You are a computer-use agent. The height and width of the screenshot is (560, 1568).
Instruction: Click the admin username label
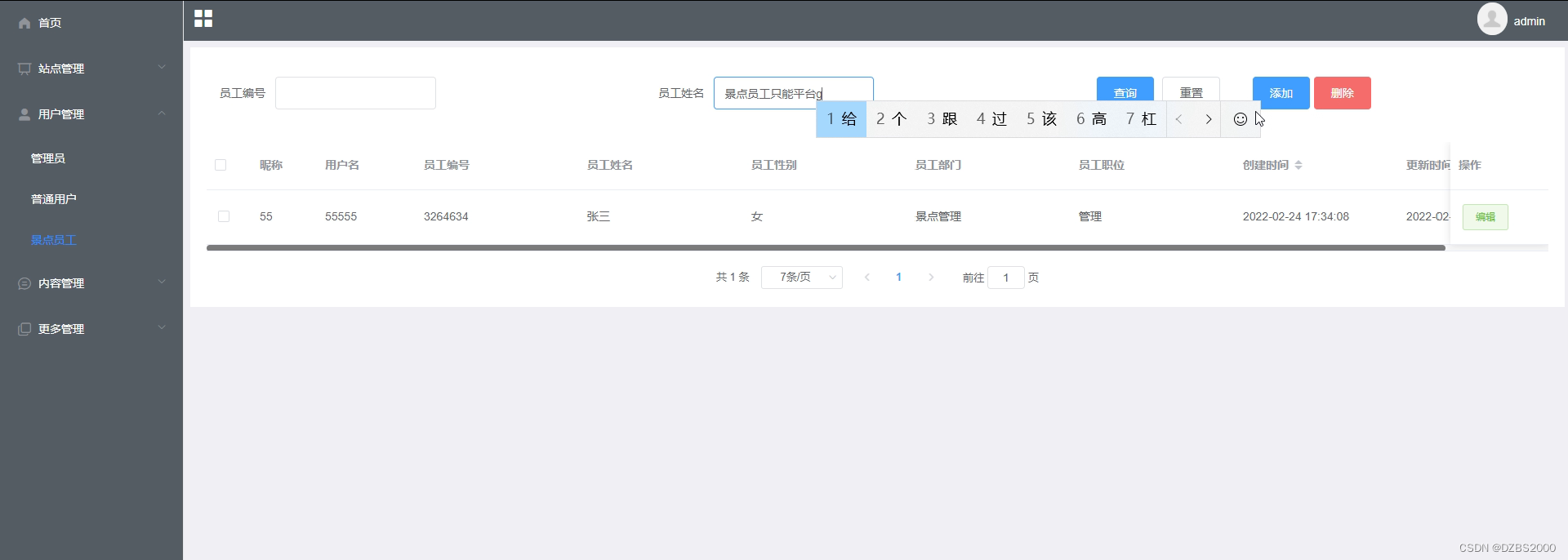point(1530,21)
